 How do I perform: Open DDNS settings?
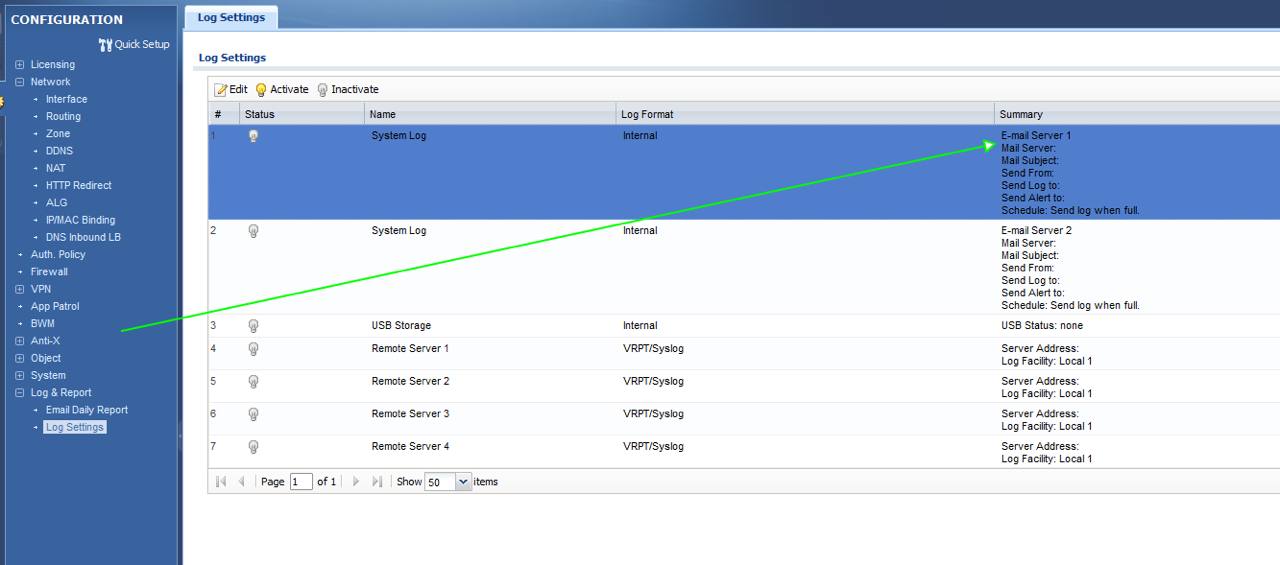59,151
